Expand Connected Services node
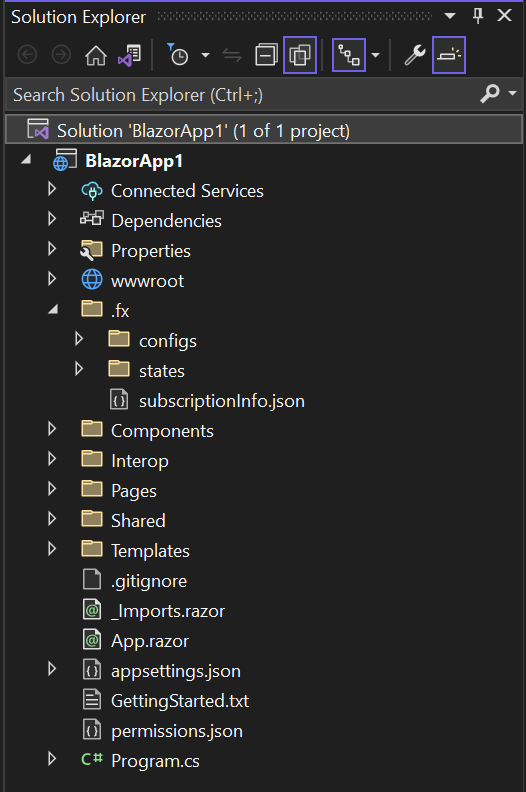Image resolution: width=526 pixels, height=792 pixels. (52, 189)
